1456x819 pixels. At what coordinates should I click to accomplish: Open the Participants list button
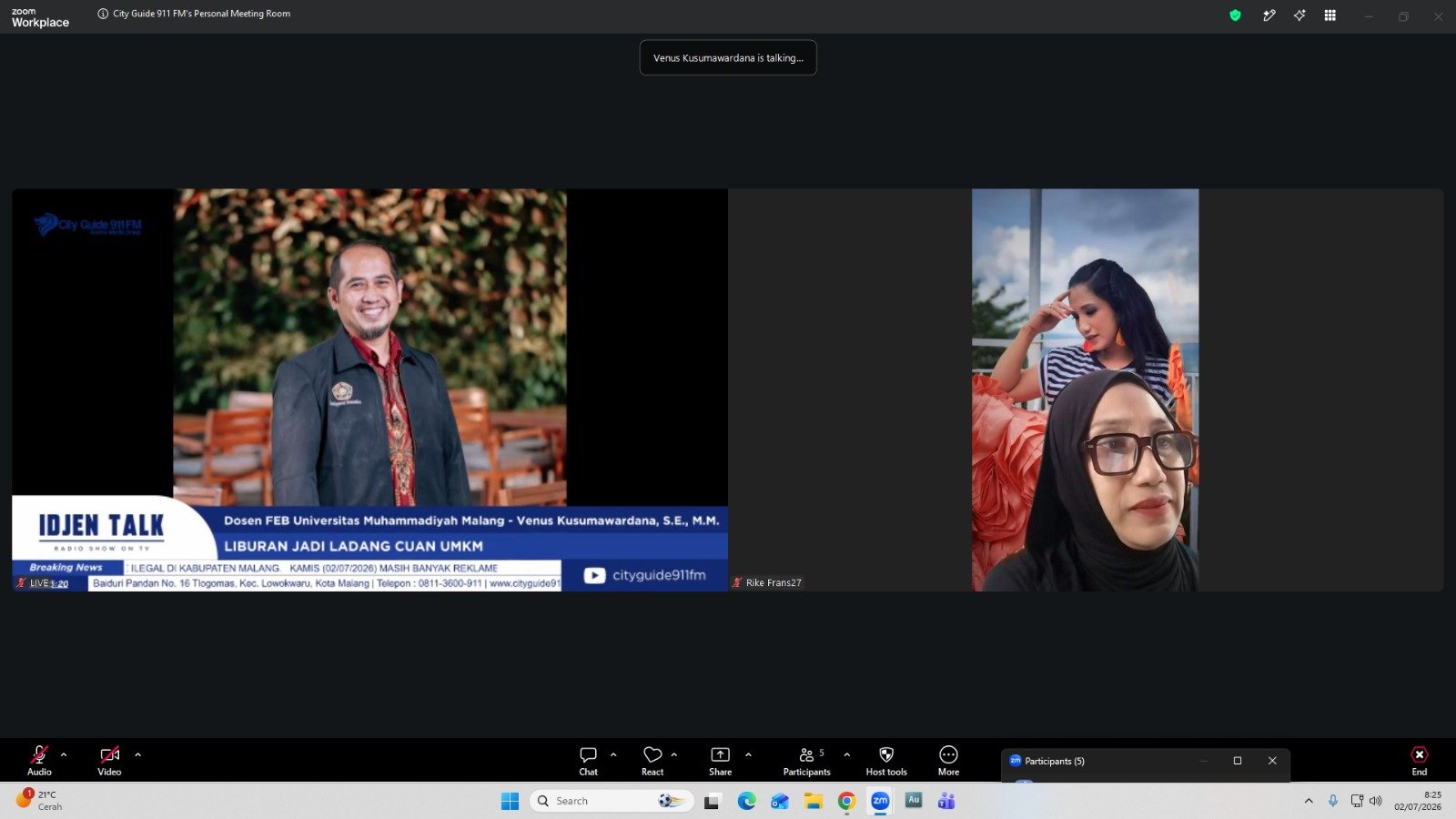click(x=806, y=760)
